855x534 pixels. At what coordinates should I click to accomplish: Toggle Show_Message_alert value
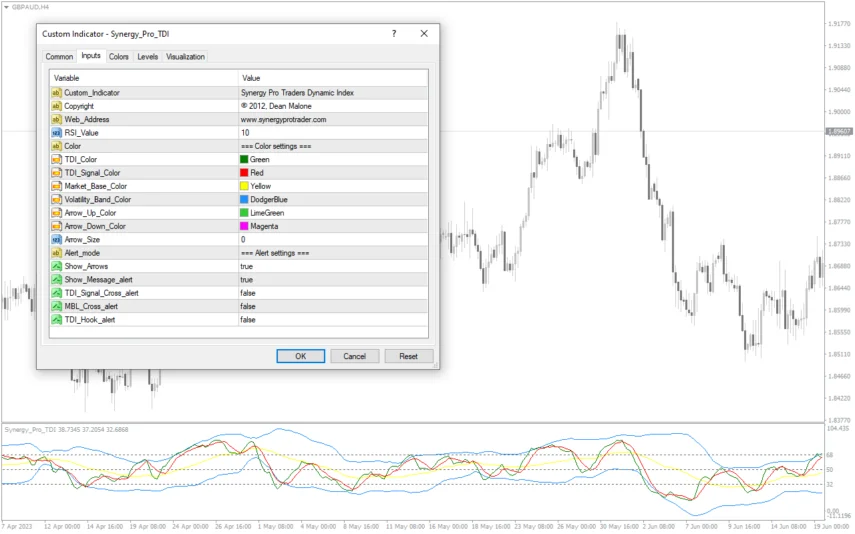tap(246, 280)
